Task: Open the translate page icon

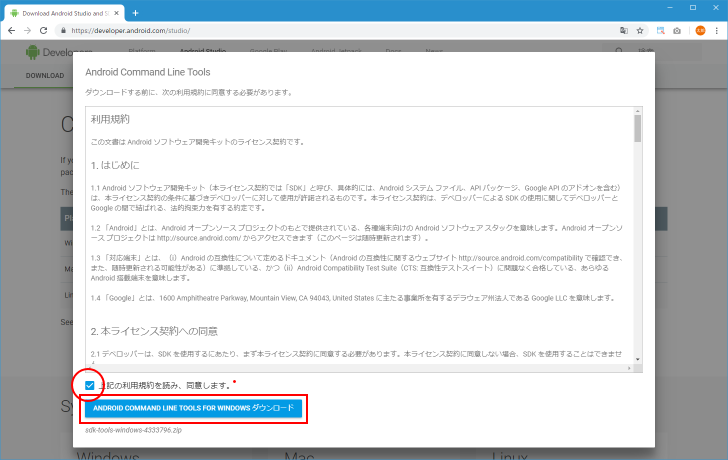Action: pyautogui.click(x=624, y=31)
